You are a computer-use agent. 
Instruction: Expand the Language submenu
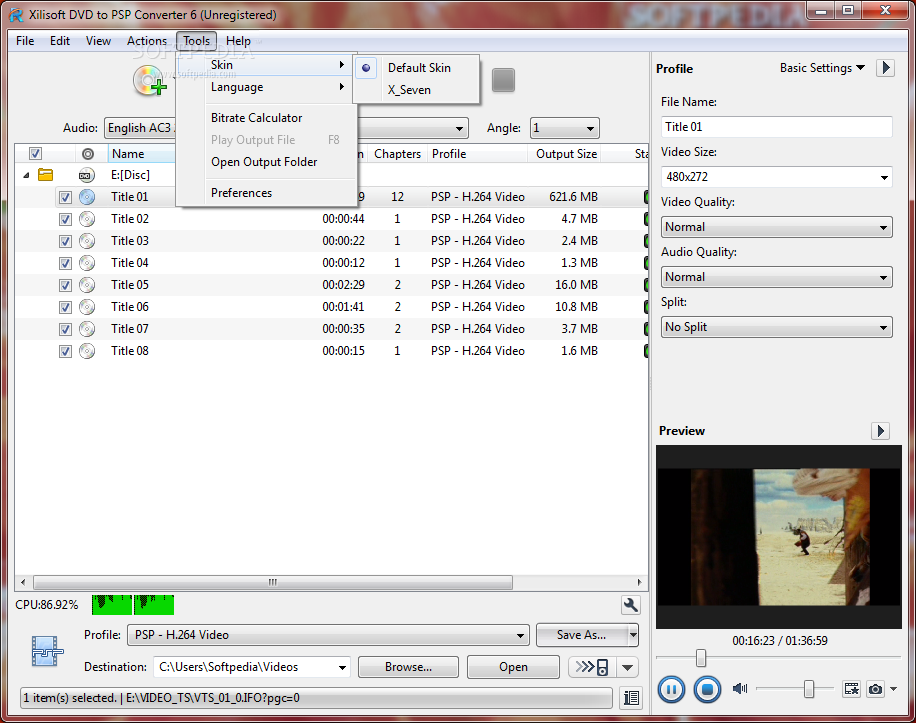267,87
